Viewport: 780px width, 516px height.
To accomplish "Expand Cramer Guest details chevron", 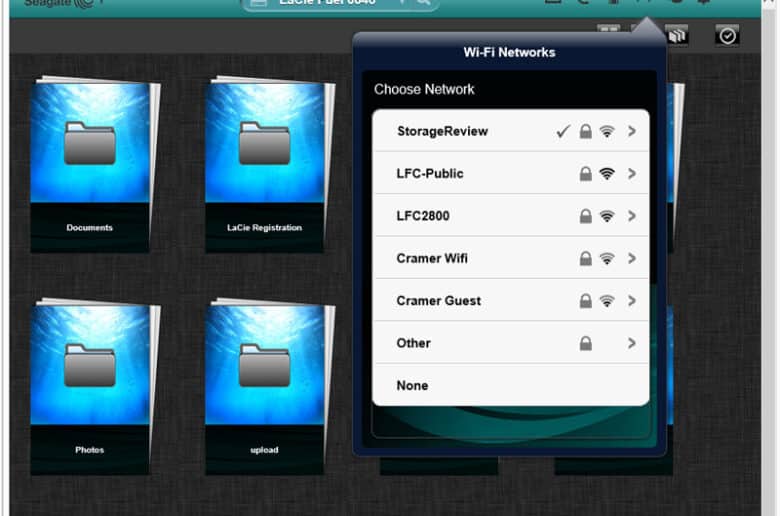I will (632, 300).
